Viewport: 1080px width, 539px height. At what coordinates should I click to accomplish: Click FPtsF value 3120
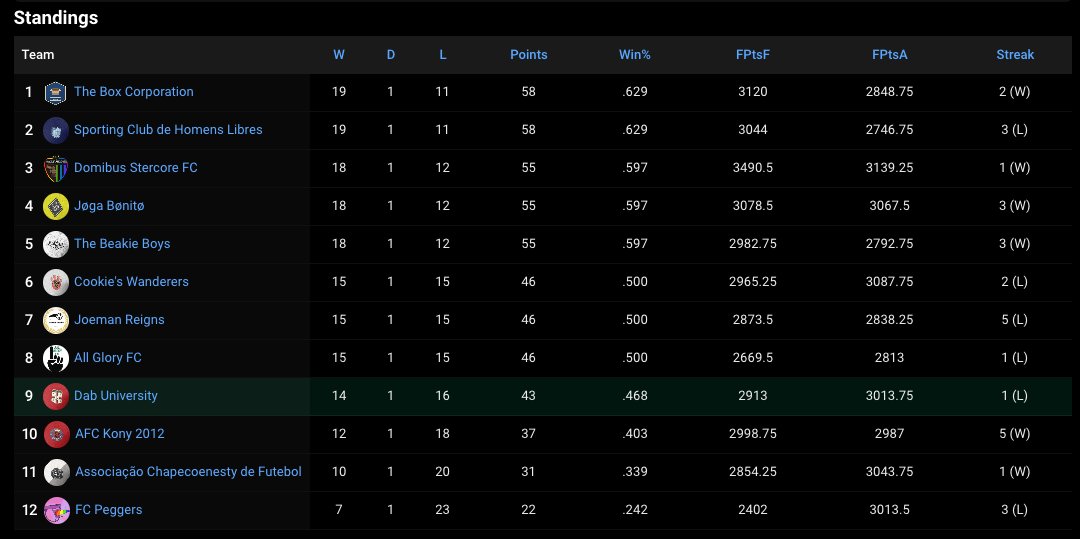pyautogui.click(x=752, y=92)
